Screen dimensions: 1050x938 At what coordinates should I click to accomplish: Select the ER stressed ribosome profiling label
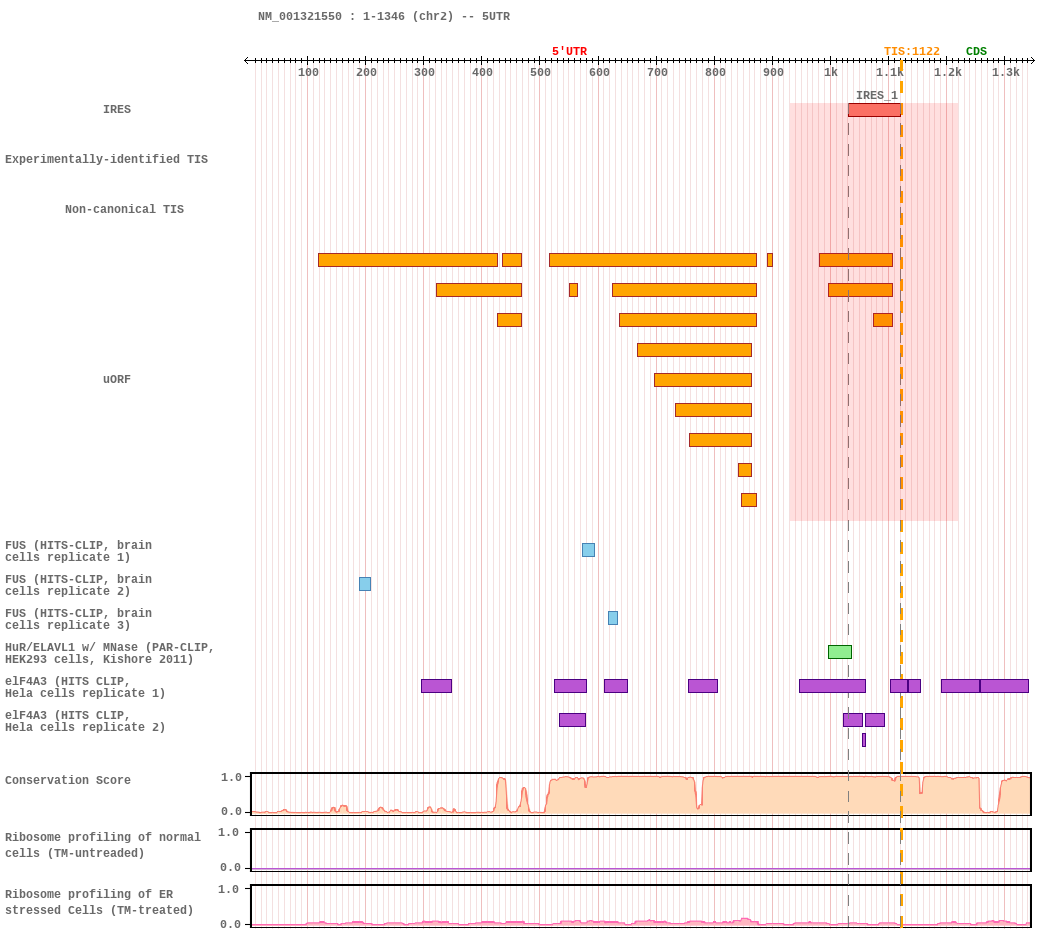[99, 903]
